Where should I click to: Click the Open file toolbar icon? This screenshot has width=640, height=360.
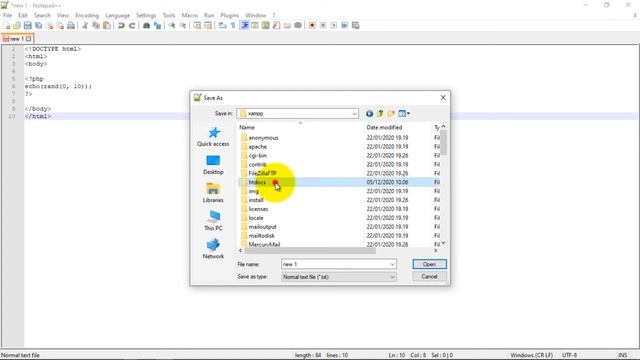17,25
